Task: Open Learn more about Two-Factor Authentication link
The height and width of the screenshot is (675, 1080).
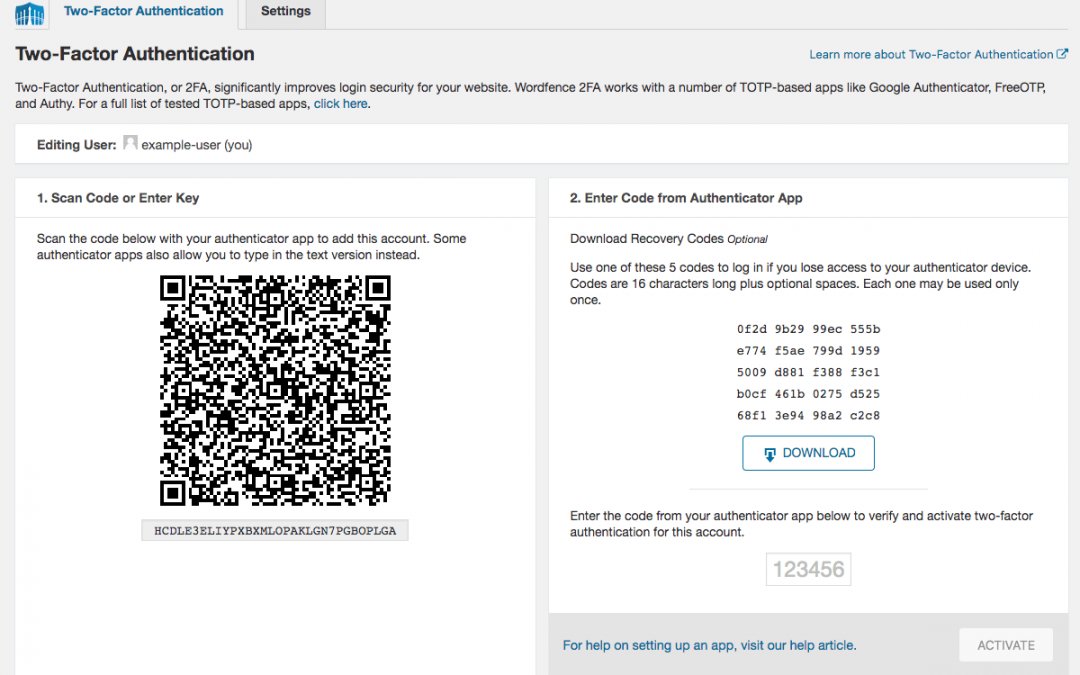Action: pyautogui.click(x=931, y=54)
